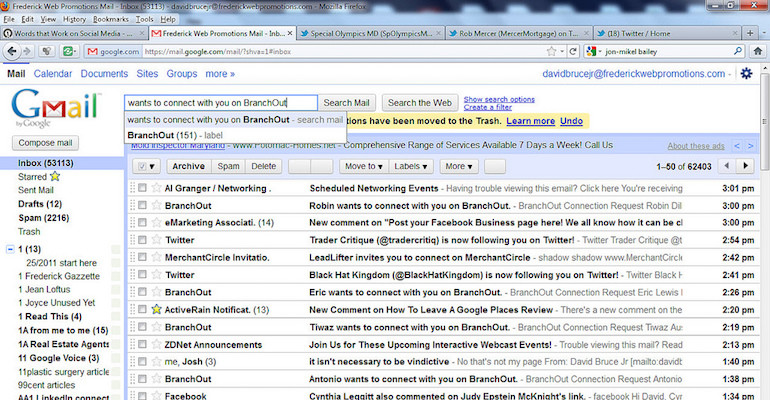Click the browser back button
Viewport: 770px width, 400px height.
click(x=15, y=51)
